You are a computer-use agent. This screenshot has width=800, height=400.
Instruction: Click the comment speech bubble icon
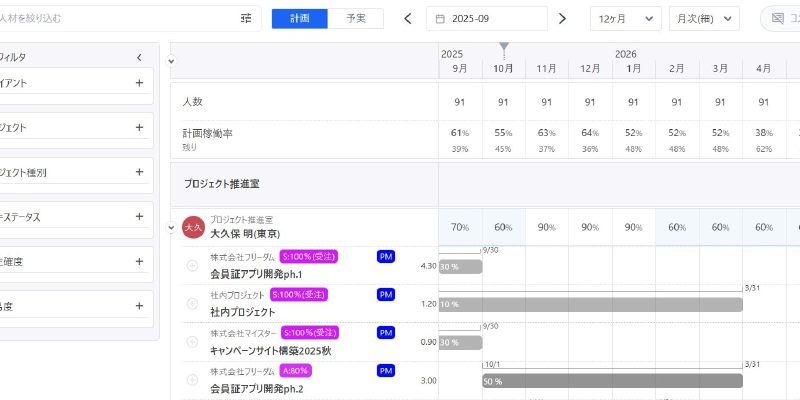777,19
